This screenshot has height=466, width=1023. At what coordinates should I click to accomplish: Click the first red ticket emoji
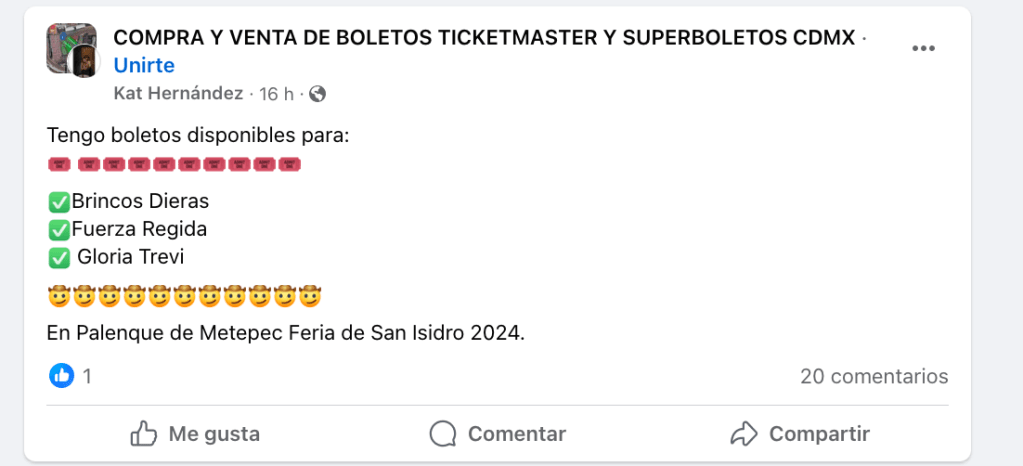tap(58, 165)
